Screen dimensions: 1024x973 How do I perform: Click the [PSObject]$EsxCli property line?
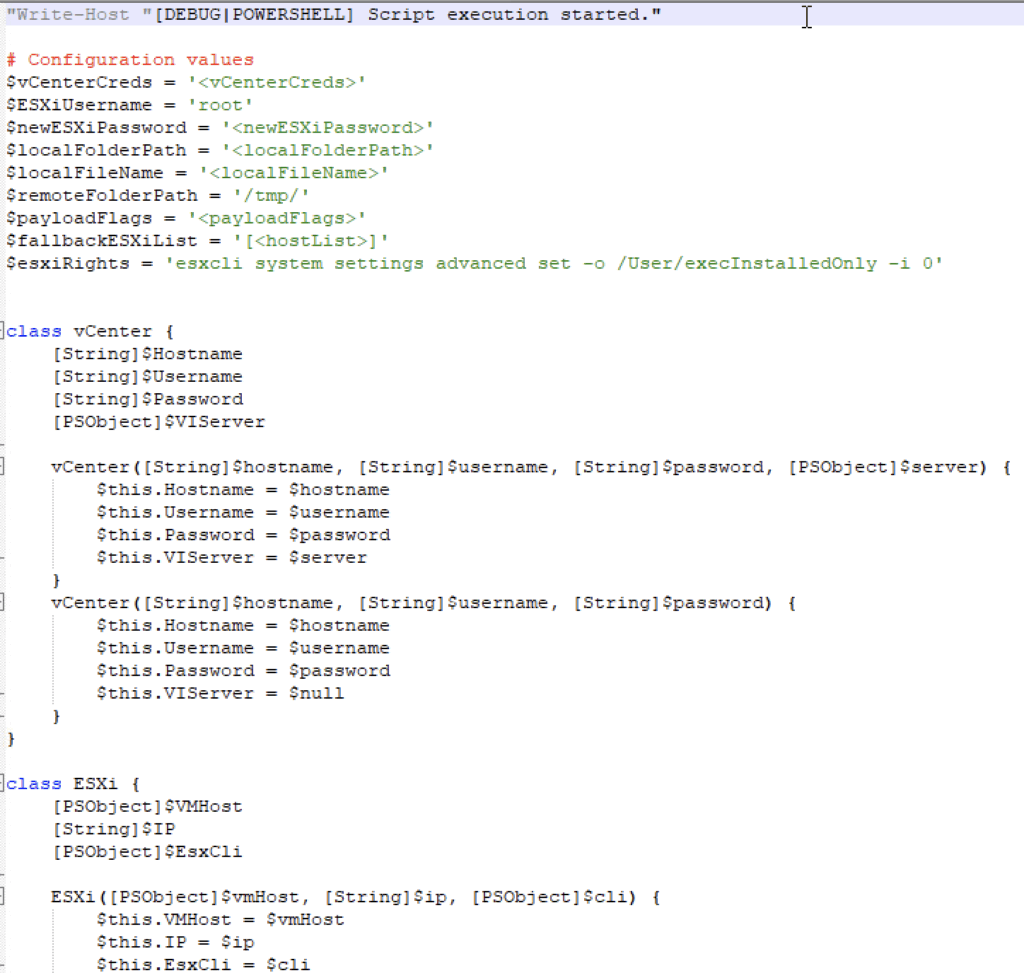tap(148, 852)
